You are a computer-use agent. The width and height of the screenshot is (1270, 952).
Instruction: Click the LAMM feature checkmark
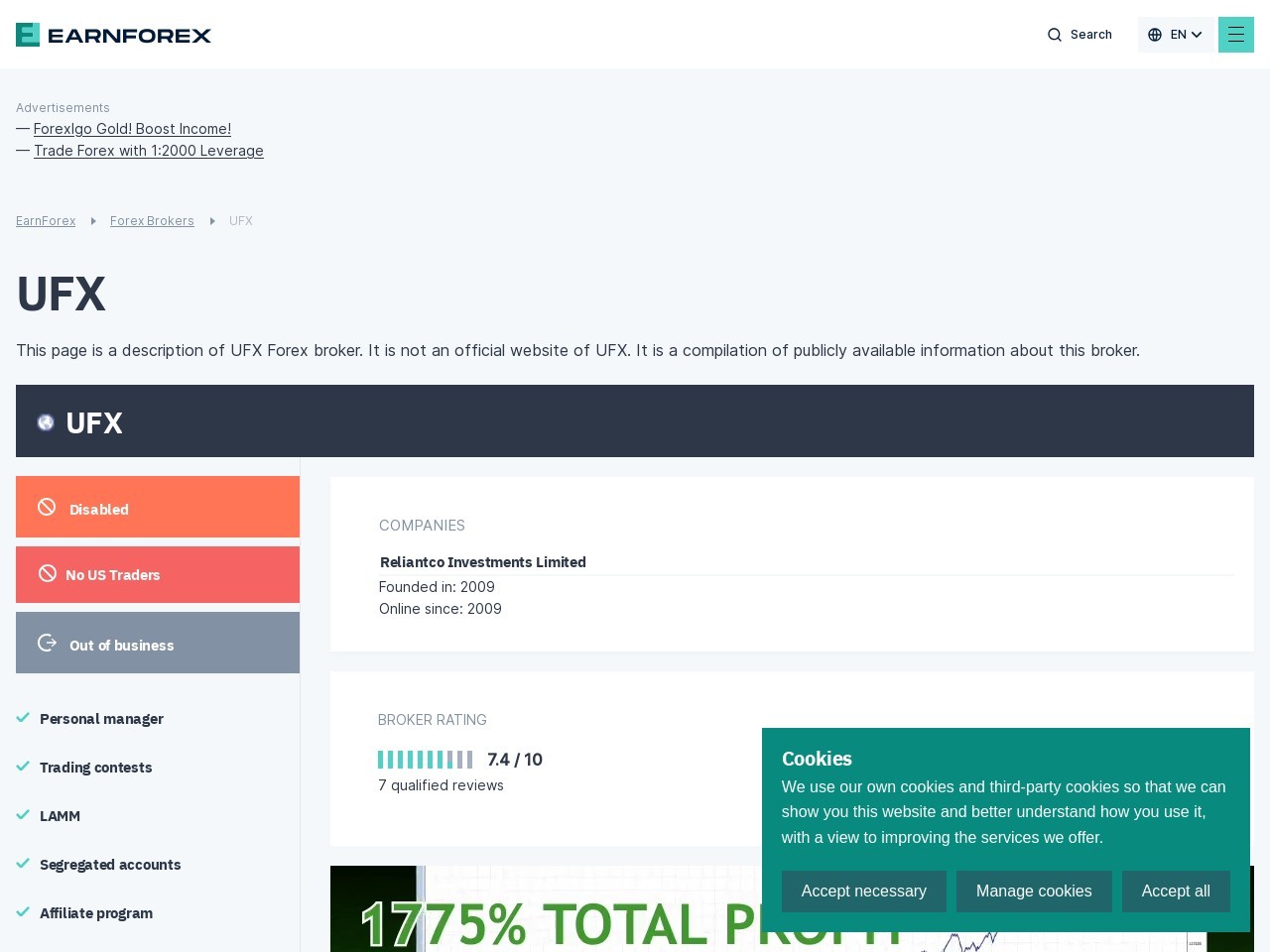23,815
